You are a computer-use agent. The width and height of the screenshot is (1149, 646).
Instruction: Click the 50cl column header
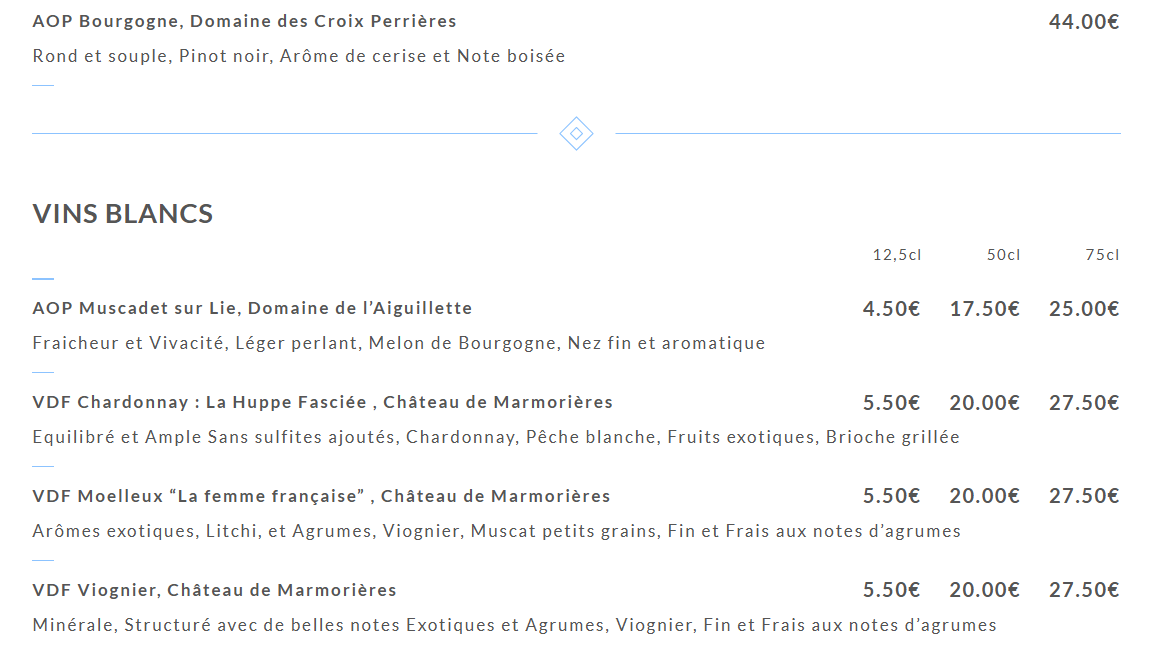pyautogui.click(x=1003, y=255)
